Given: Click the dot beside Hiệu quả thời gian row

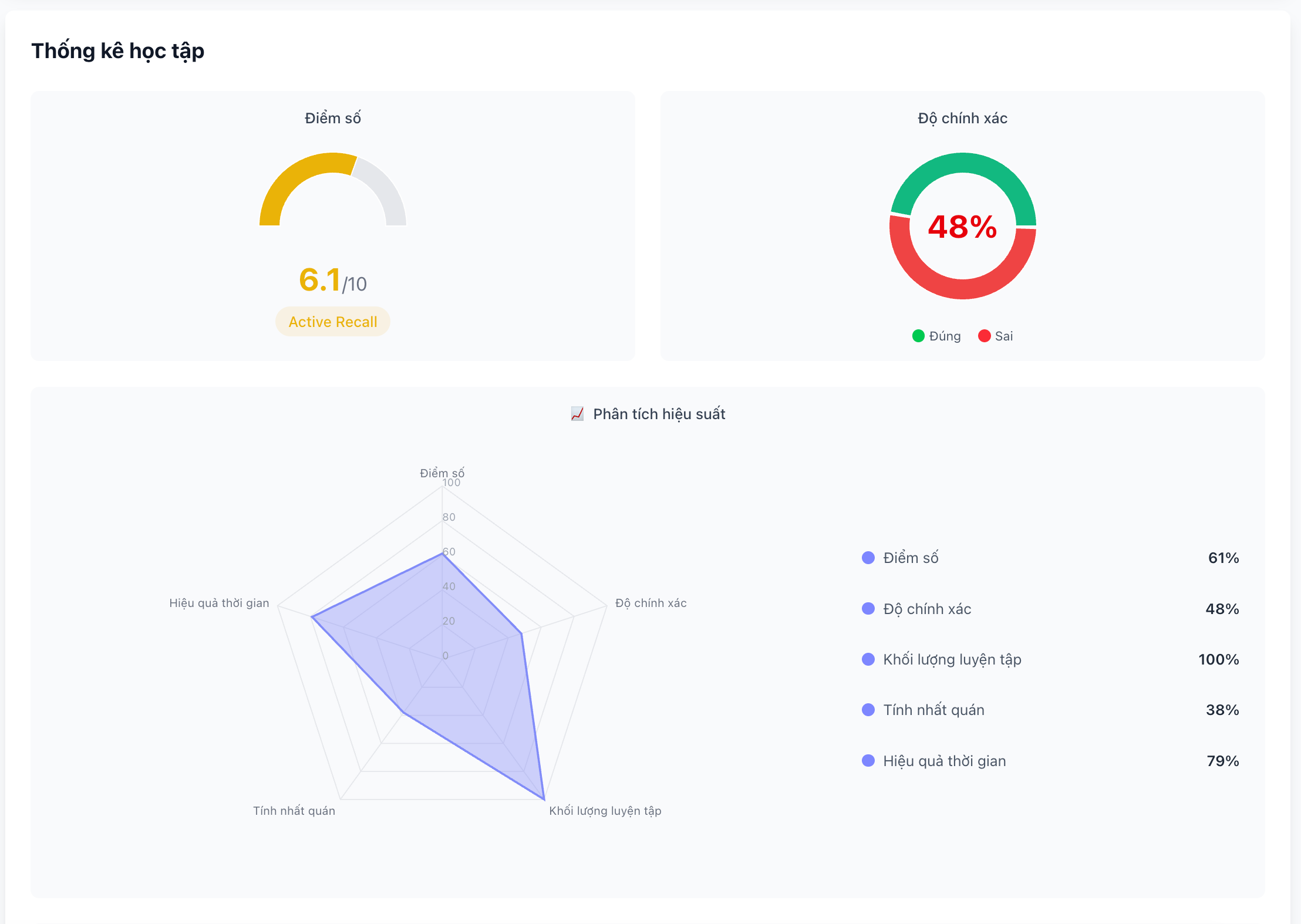Looking at the screenshot, I should (x=868, y=761).
